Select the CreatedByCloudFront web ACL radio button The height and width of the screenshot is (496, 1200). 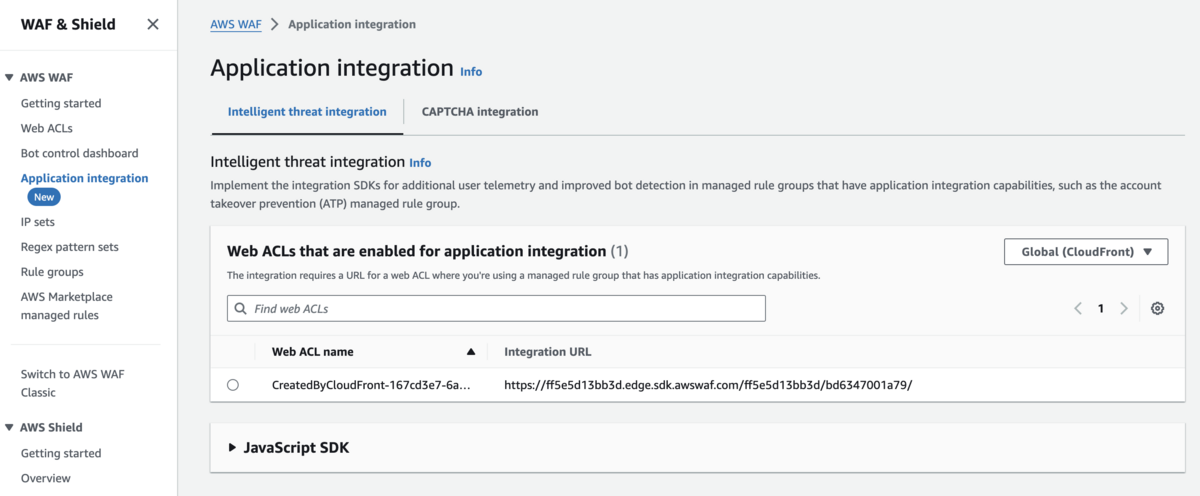233,385
